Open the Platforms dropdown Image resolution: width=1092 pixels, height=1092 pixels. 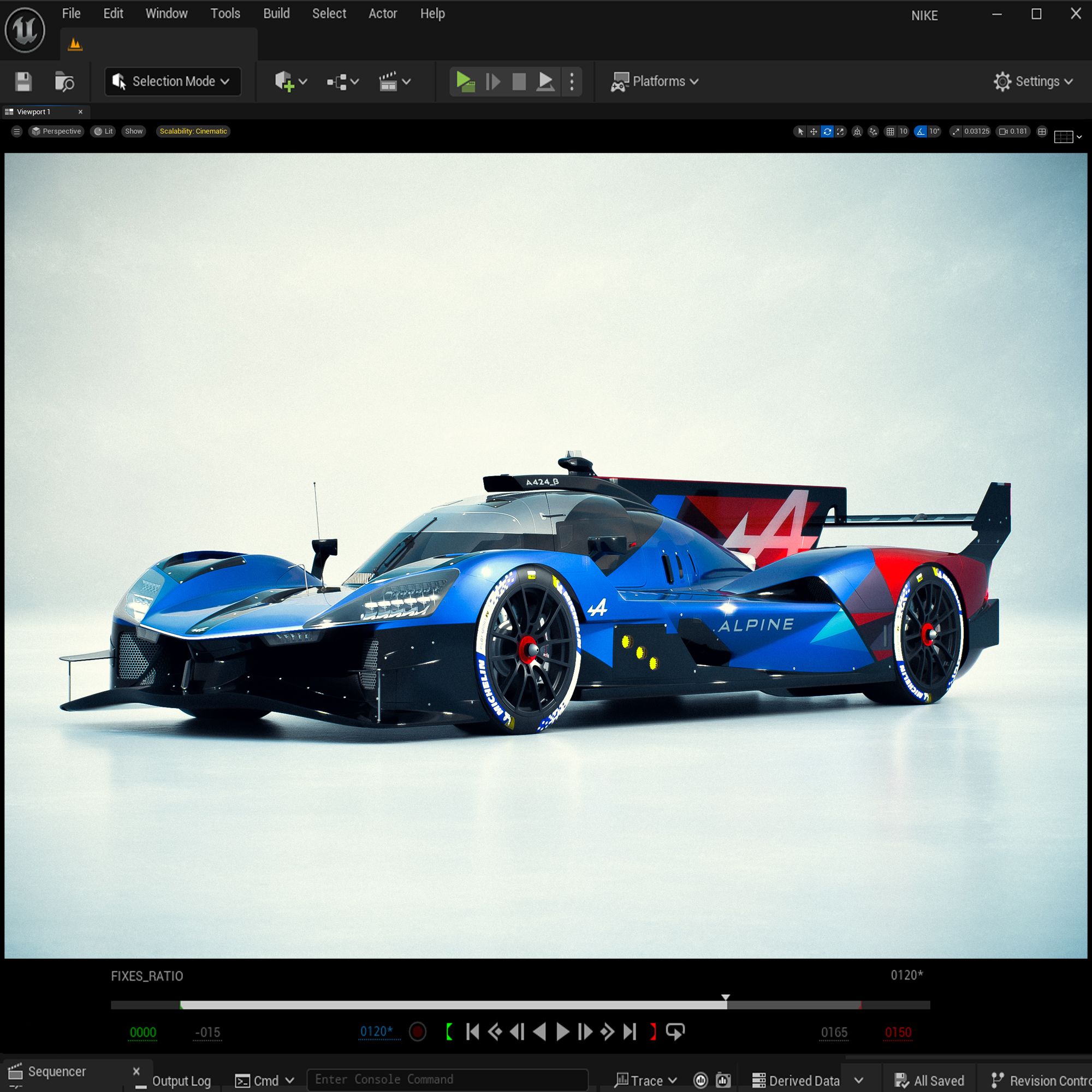click(655, 81)
